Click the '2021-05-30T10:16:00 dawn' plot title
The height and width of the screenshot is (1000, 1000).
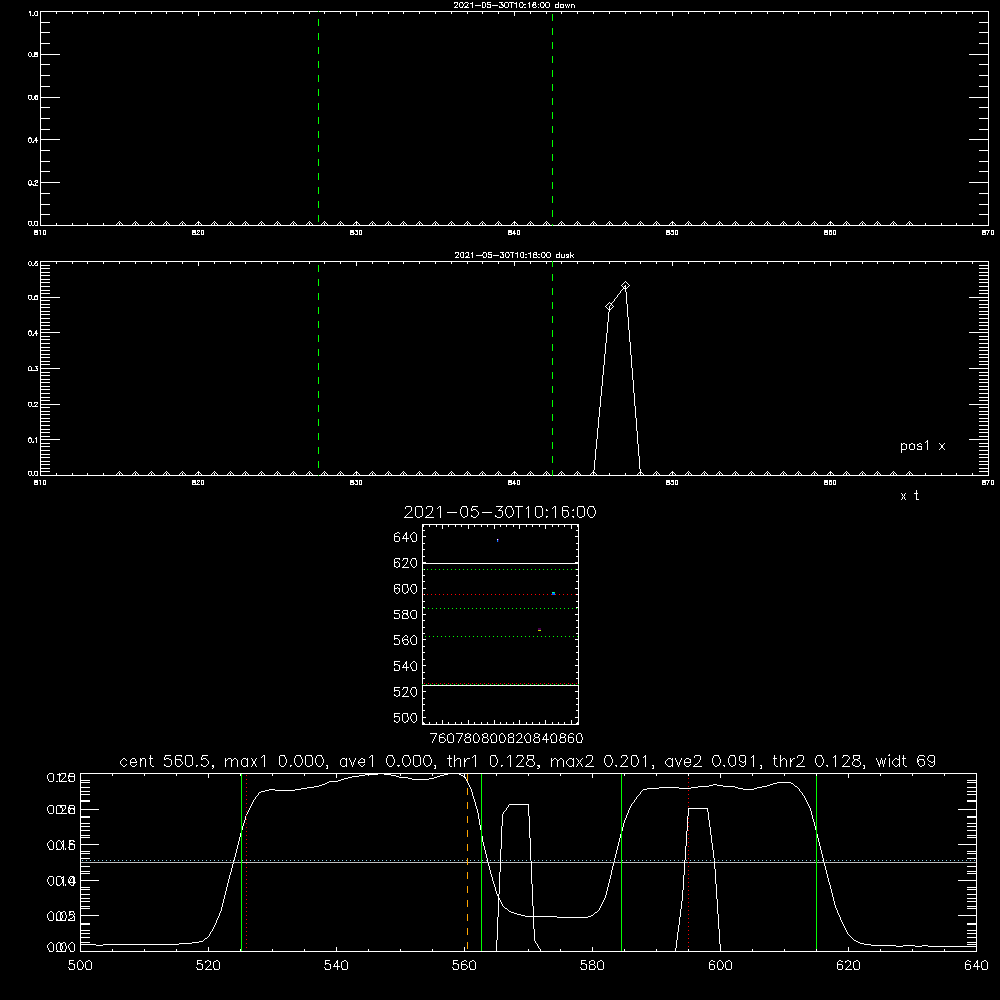514,5
